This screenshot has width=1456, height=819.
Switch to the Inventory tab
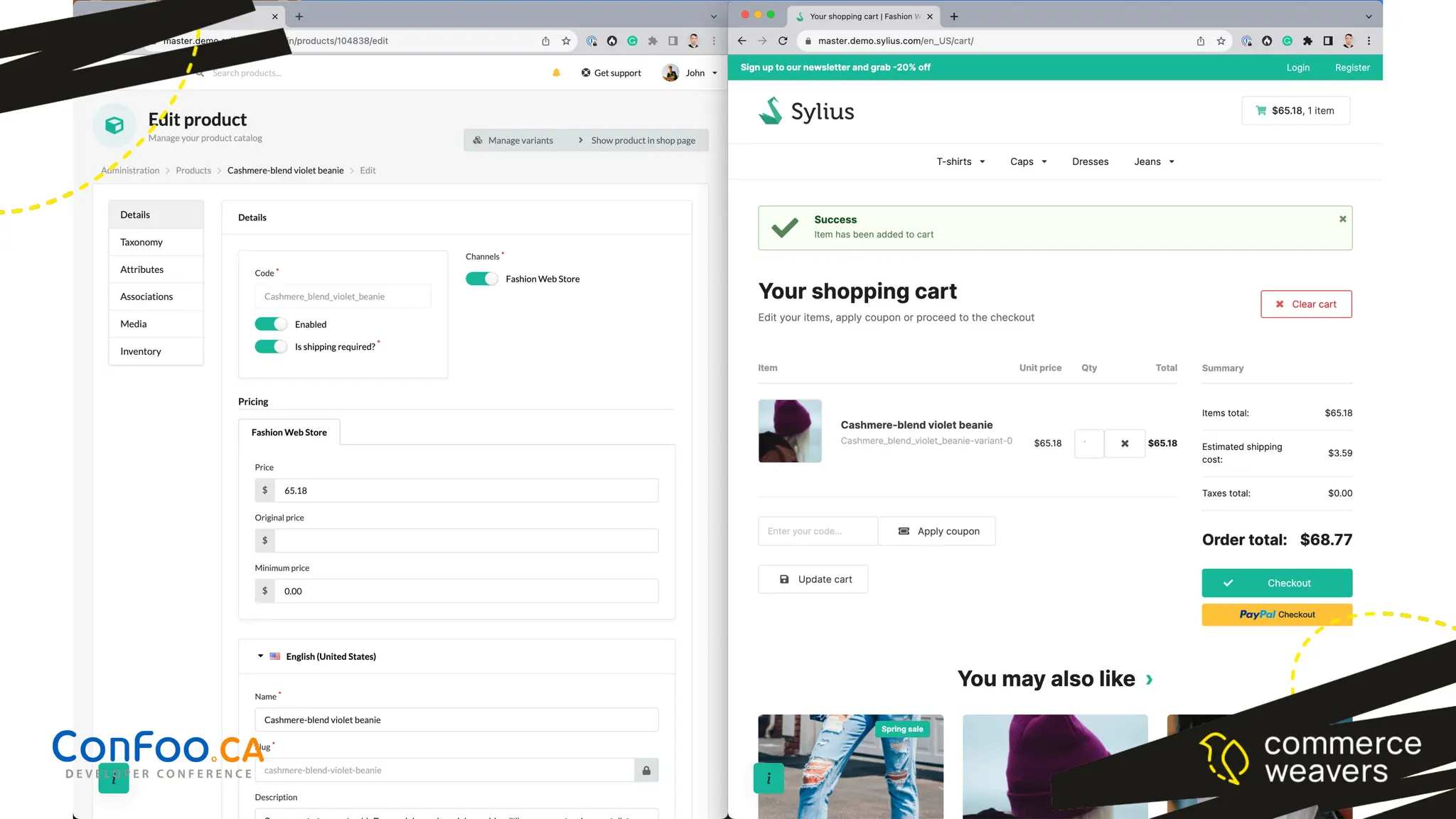point(141,351)
